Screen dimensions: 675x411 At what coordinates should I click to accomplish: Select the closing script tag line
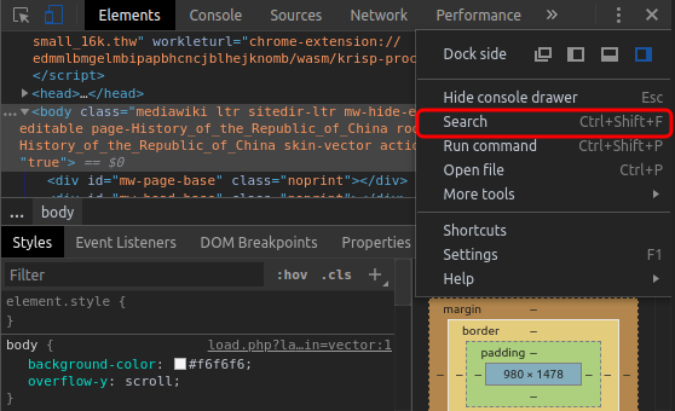click(68, 75)
